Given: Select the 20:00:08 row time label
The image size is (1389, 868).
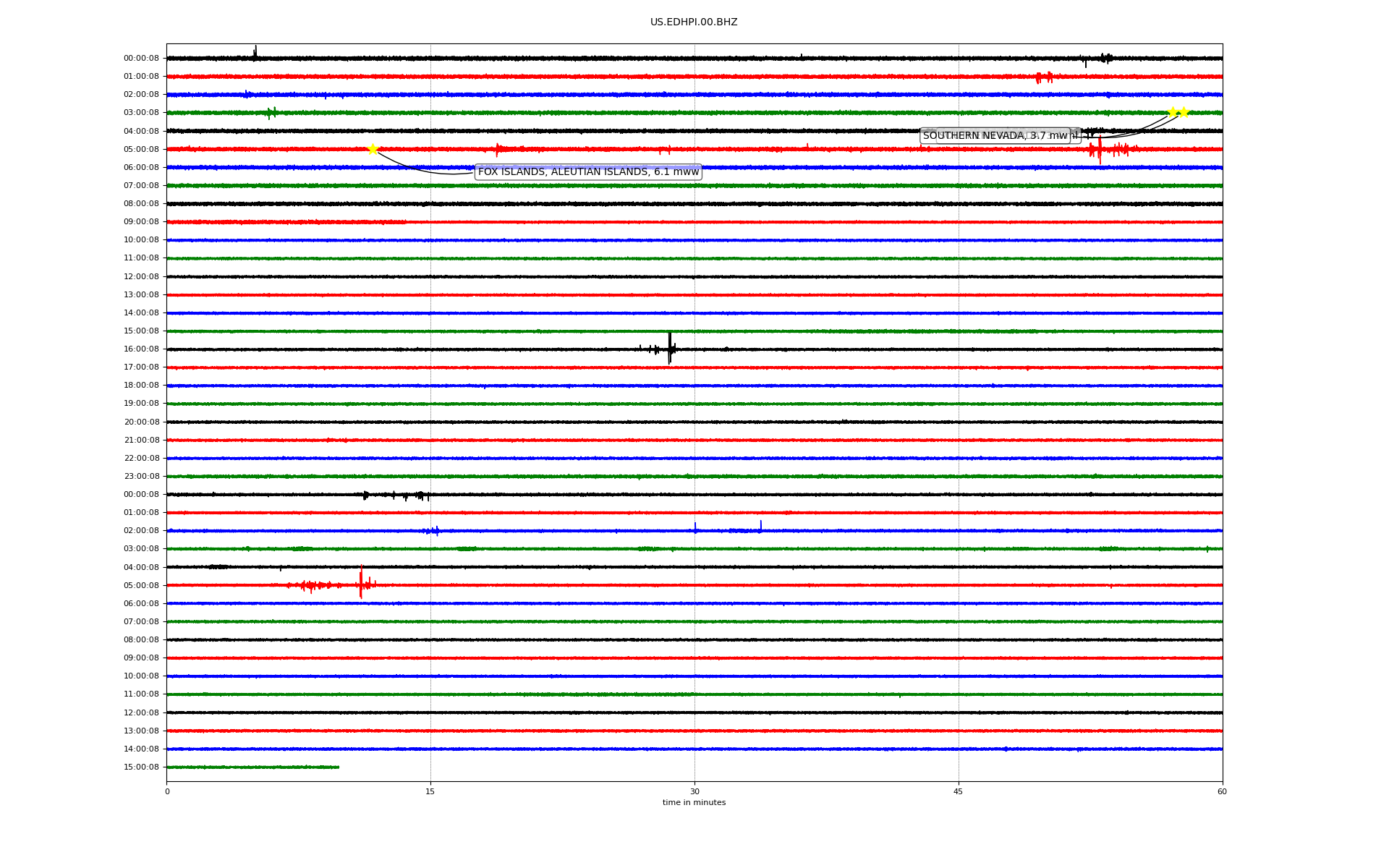Looking at the screenshot, I should 141,422.
